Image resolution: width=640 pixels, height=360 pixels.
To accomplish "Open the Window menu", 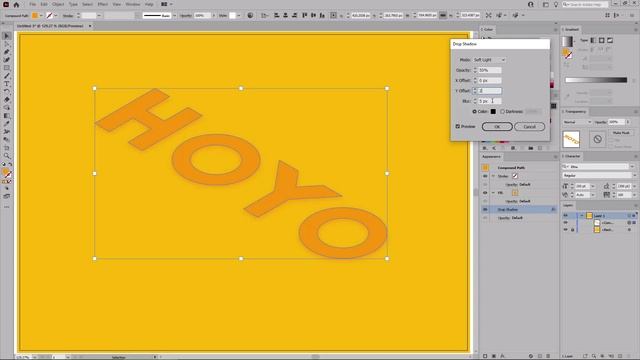I will pyautogui.click(x=133, y=4).
